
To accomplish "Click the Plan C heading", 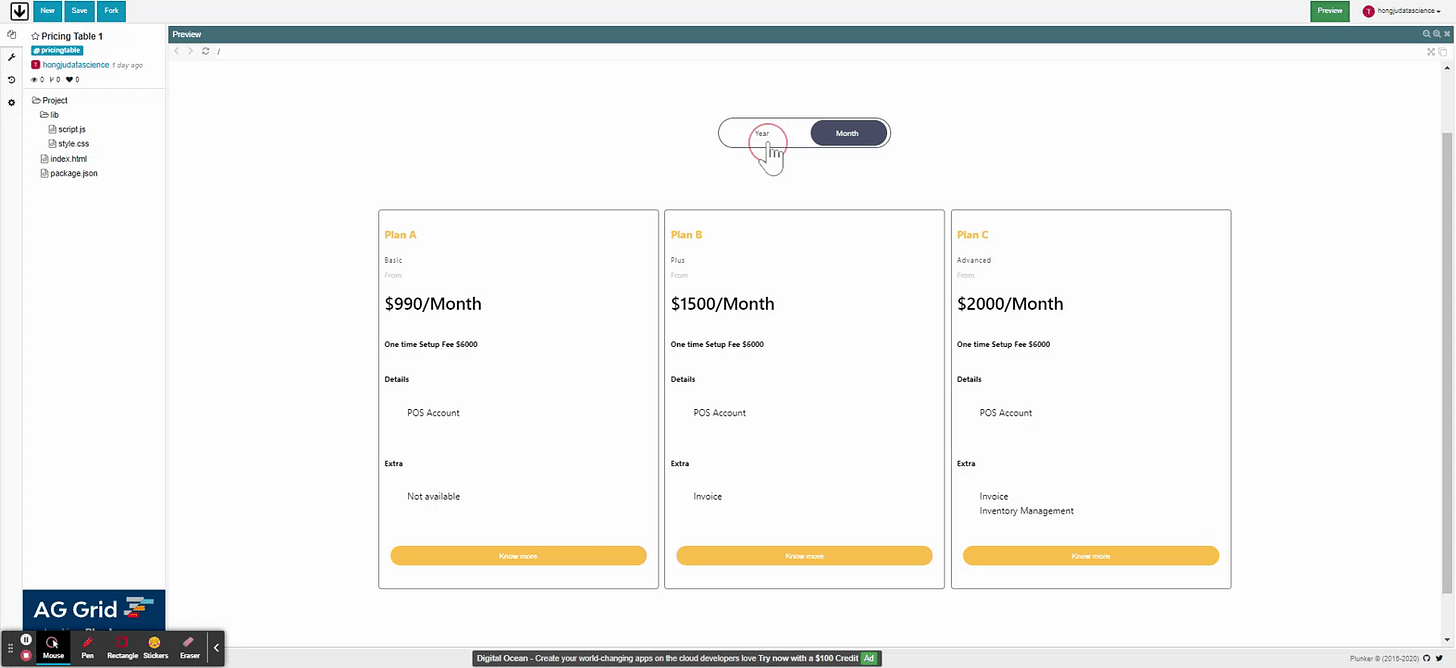I will 973,235.
